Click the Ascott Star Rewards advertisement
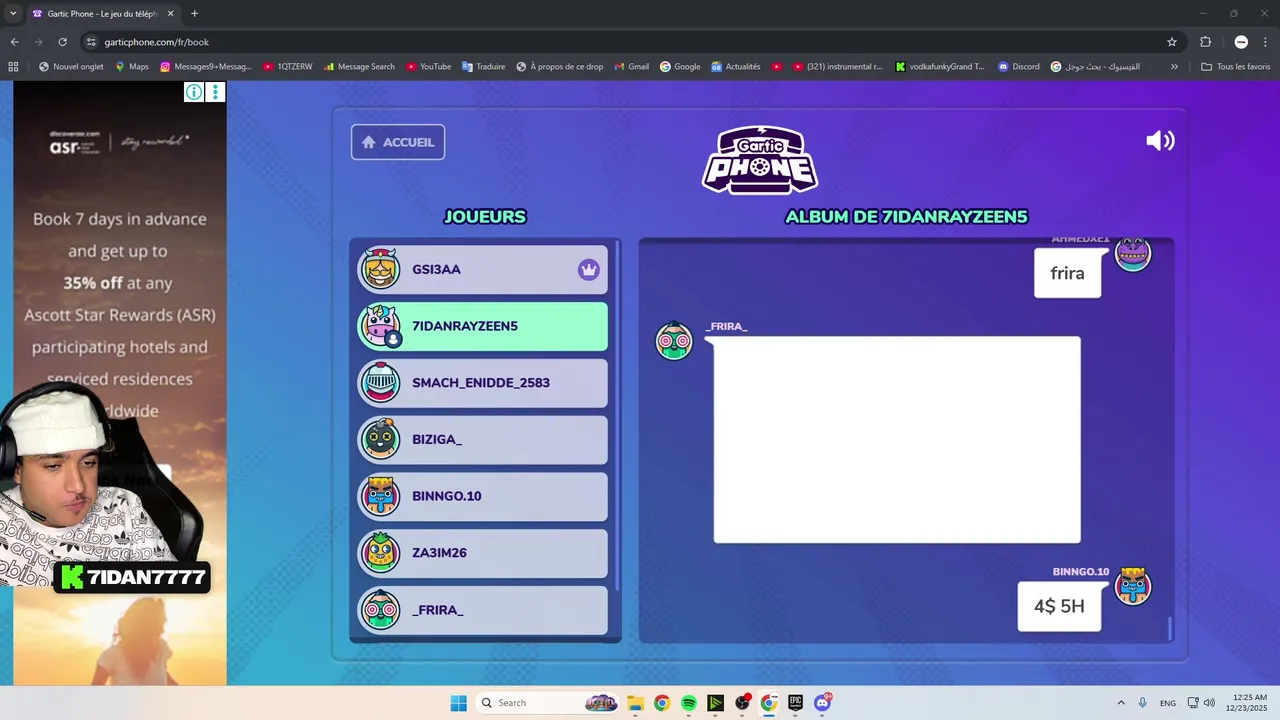The image size is (1280, 720). (x=120, y=384)
